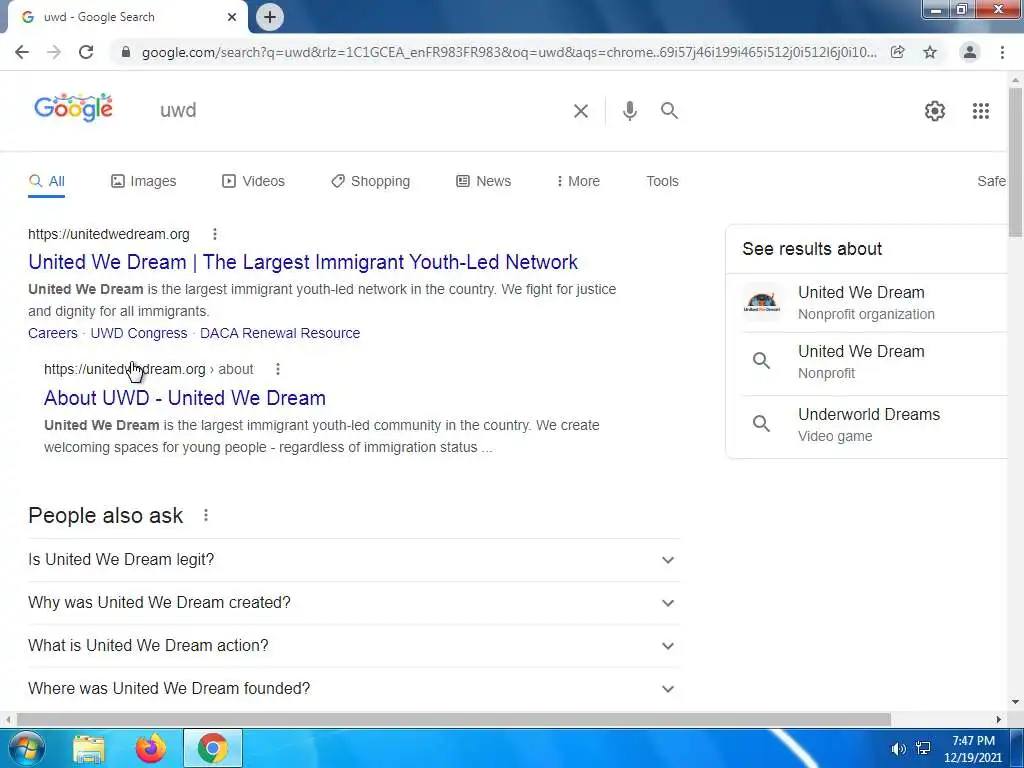
Task: Click the network tray icon
Action: click(x=923, y=749)
